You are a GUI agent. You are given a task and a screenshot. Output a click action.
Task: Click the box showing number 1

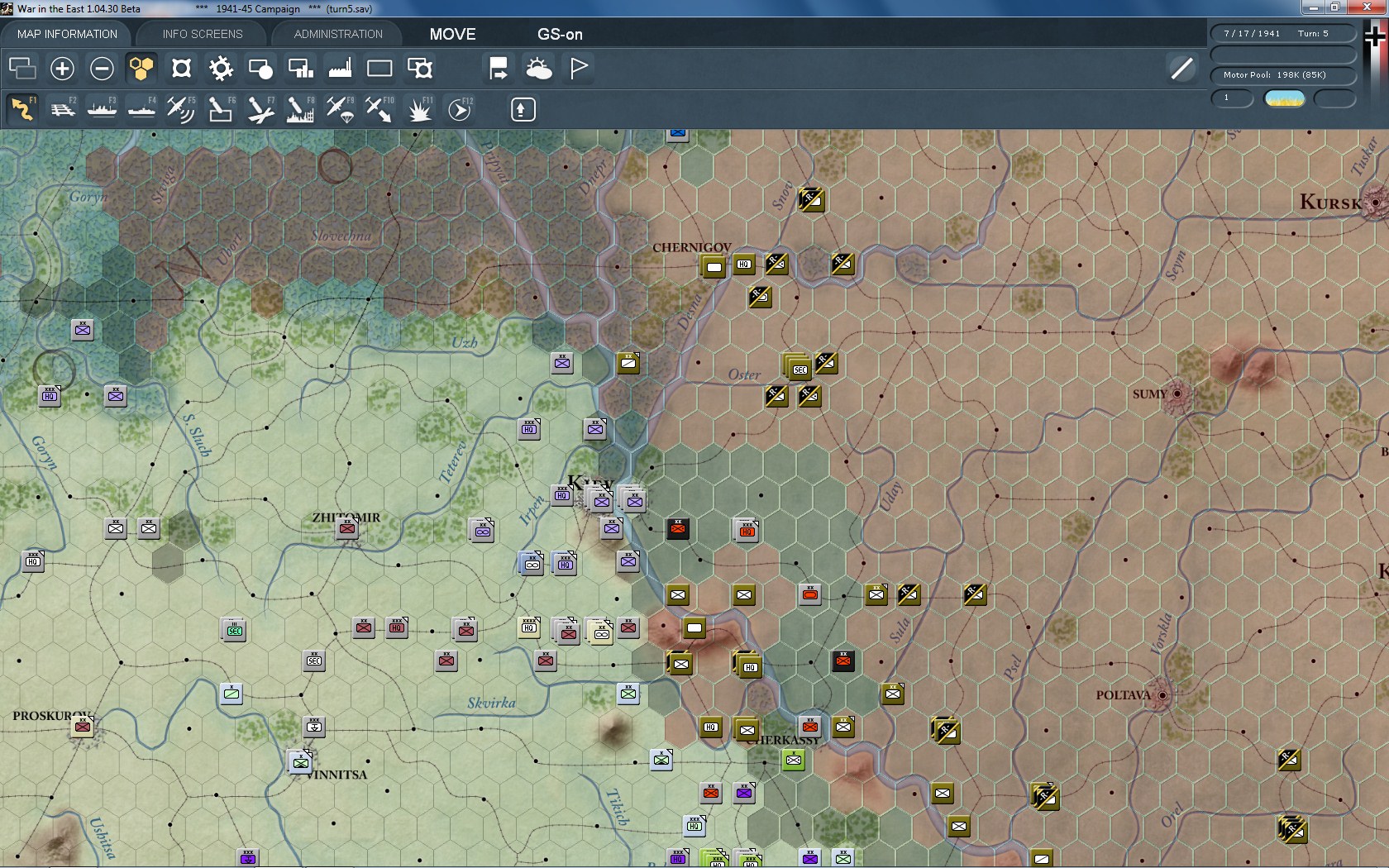tap(1232, 98)
